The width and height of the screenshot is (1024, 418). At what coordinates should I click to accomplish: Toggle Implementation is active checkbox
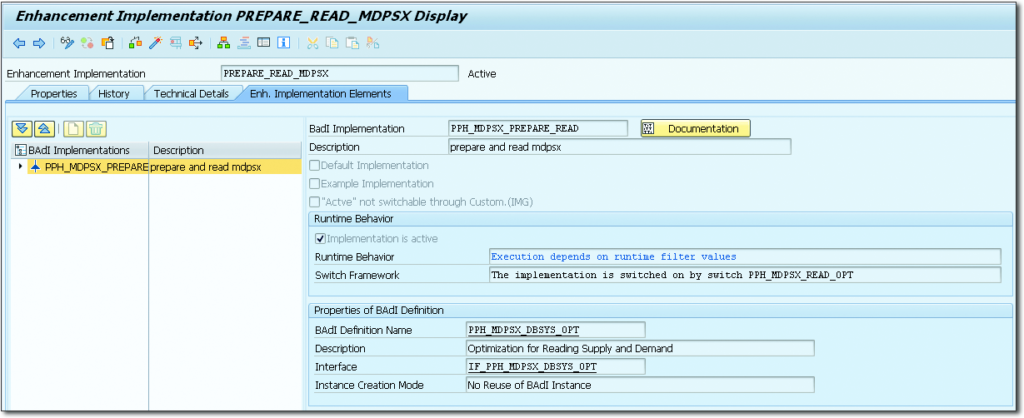320,238
